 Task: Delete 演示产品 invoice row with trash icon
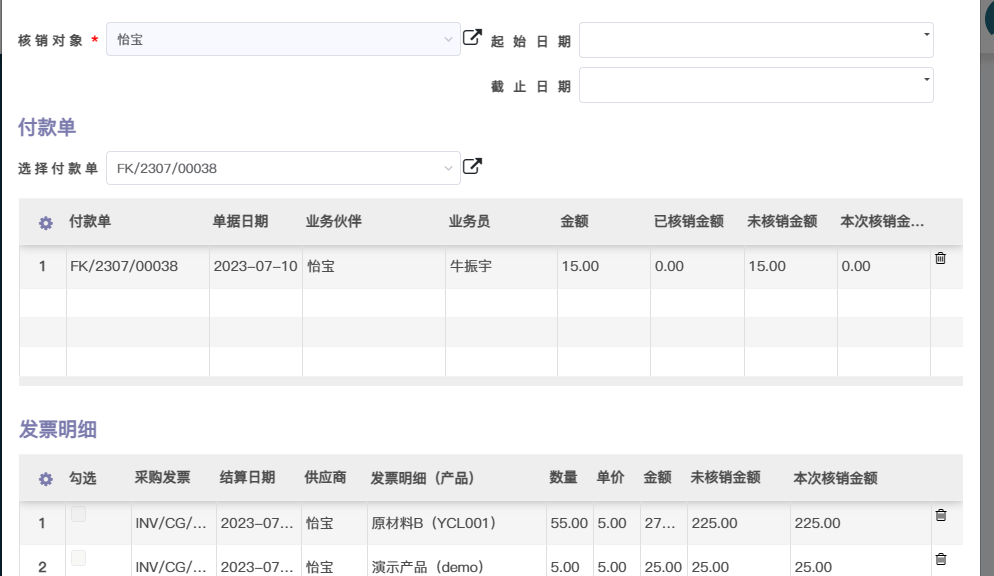click(x=940, y=559)
